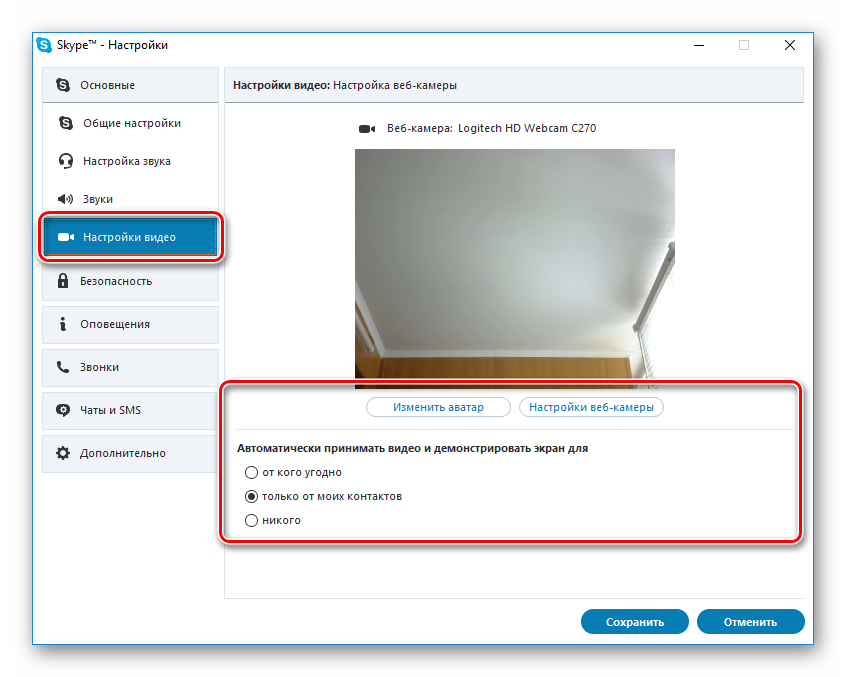The image size is (846, 677).
Task: Choose the 'никого' radio option
Action: point(251,521)
